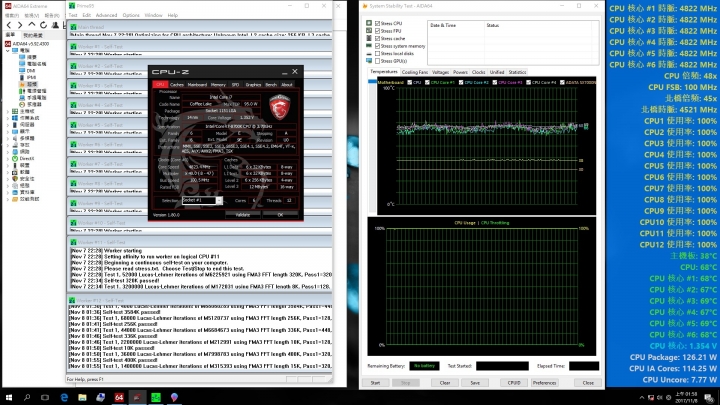The height and width of the screenshot is (405, 720).
Task: Open Preferences in System Stability Test
Action: pyautogui.click(x=544, y=382)
